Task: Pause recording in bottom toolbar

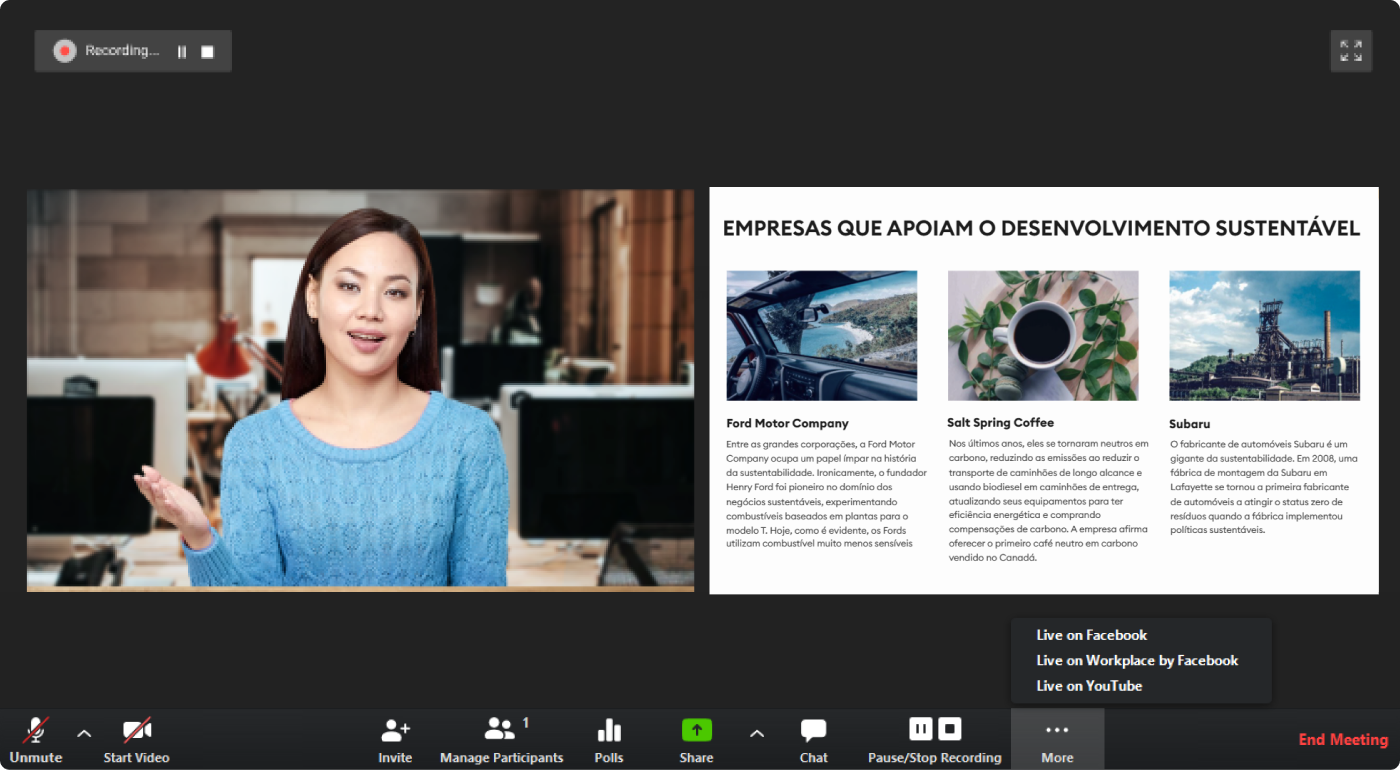Action: point(921,728)
